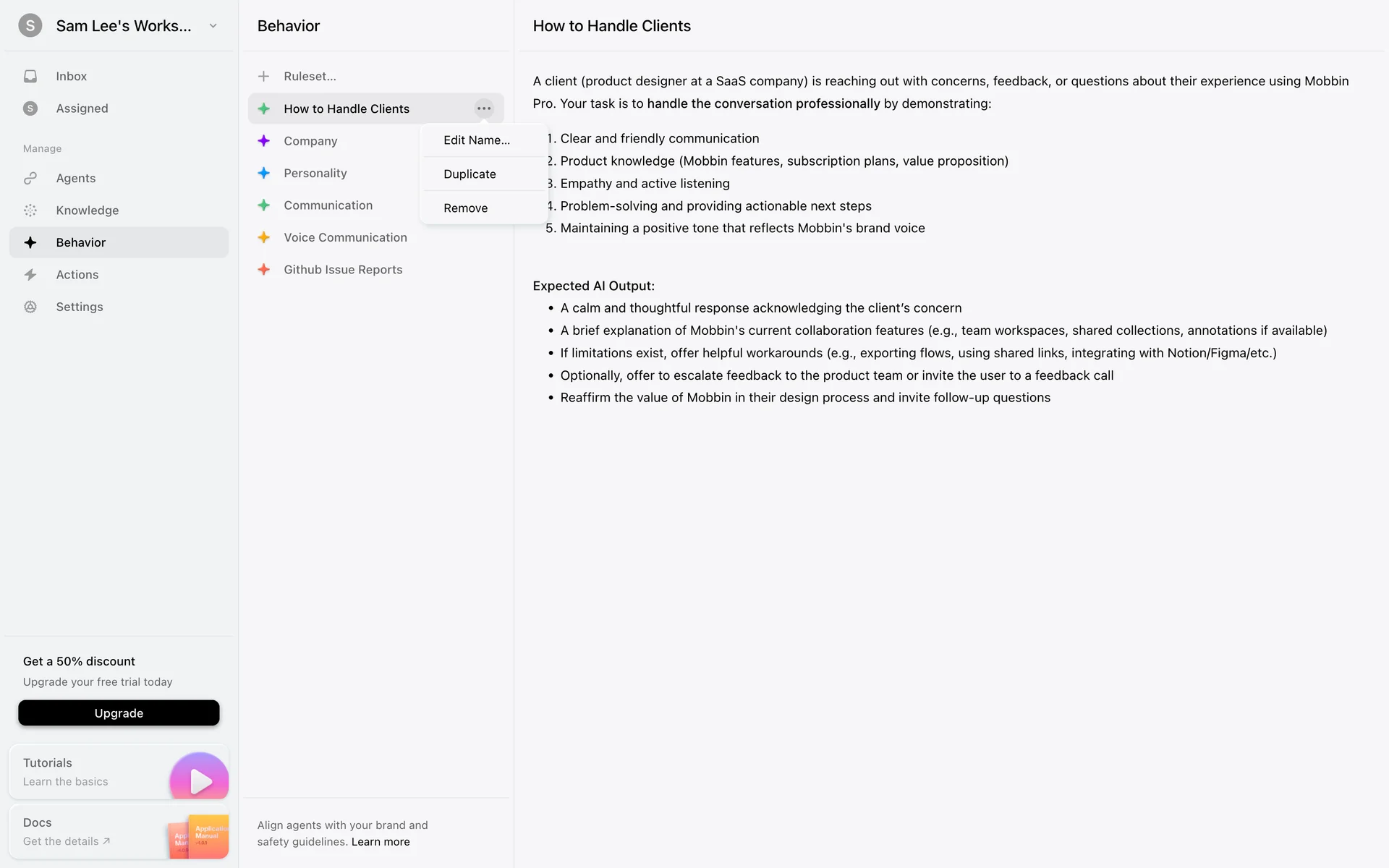This screenshot has width=1389, height=868.
Task: Click the plus icon to add Ruleset
Action: point(264,76)
